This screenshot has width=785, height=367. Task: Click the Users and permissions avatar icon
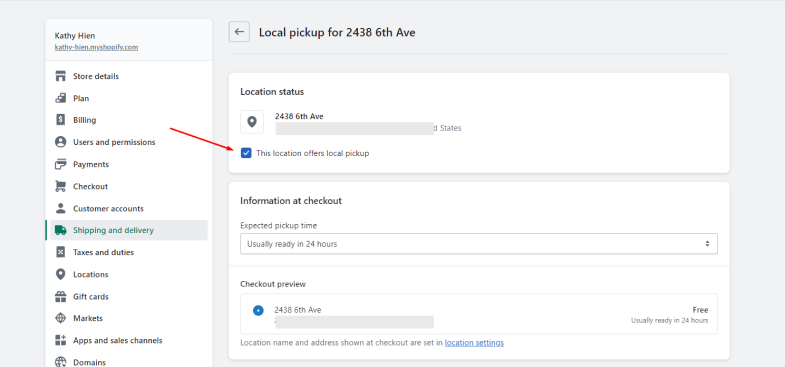pos(61,142)
